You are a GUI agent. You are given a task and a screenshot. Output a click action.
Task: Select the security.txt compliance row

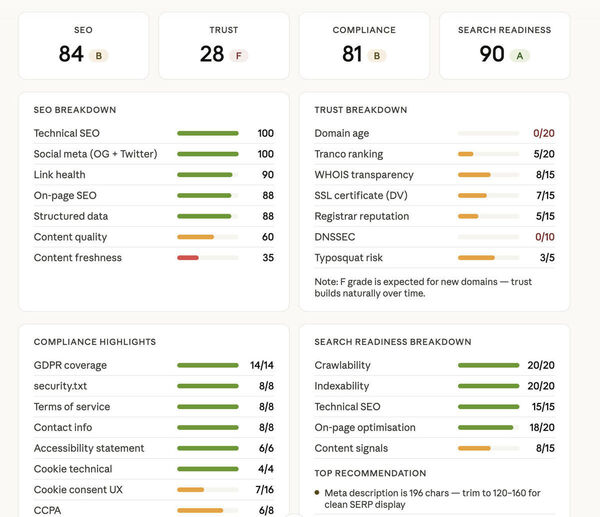coord(154,386)
